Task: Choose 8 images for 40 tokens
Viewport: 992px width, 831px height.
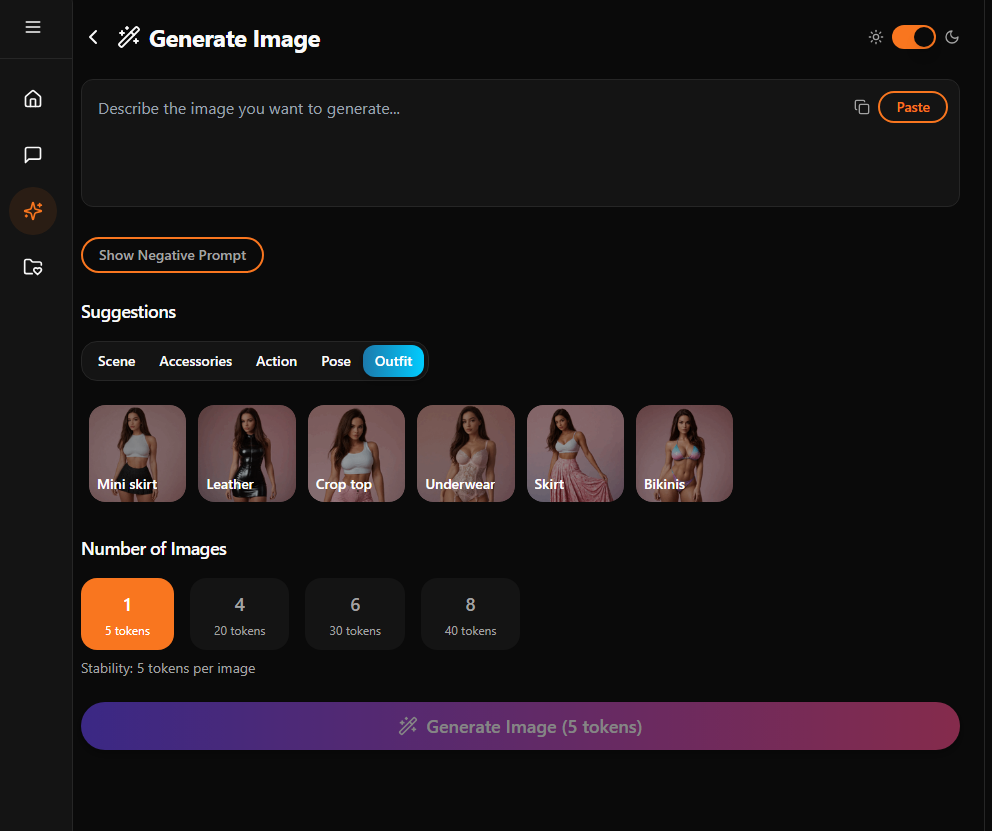Action: pyautogui.click(x=470, y=614)
